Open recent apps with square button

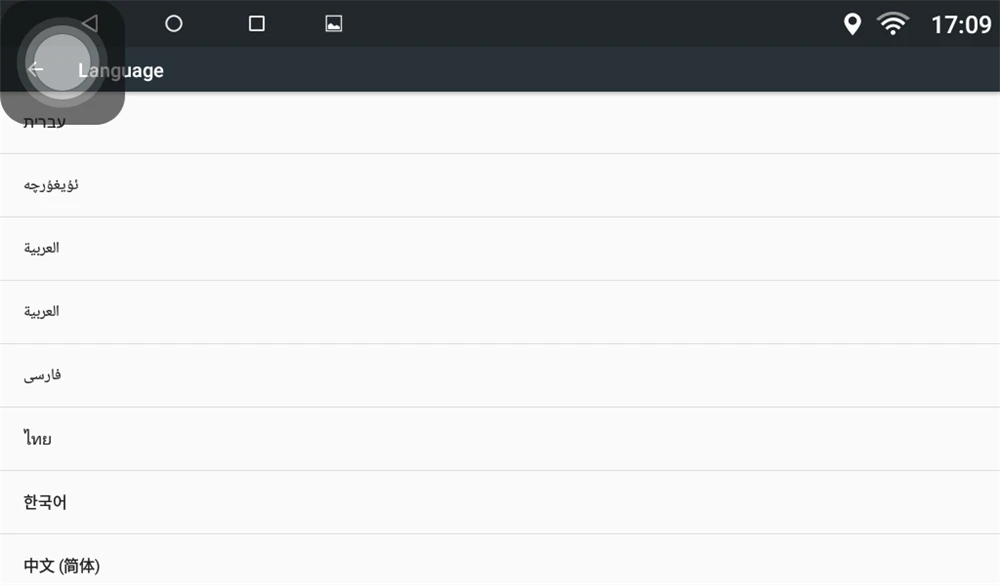pyautogui.click(x=256, y=24)
